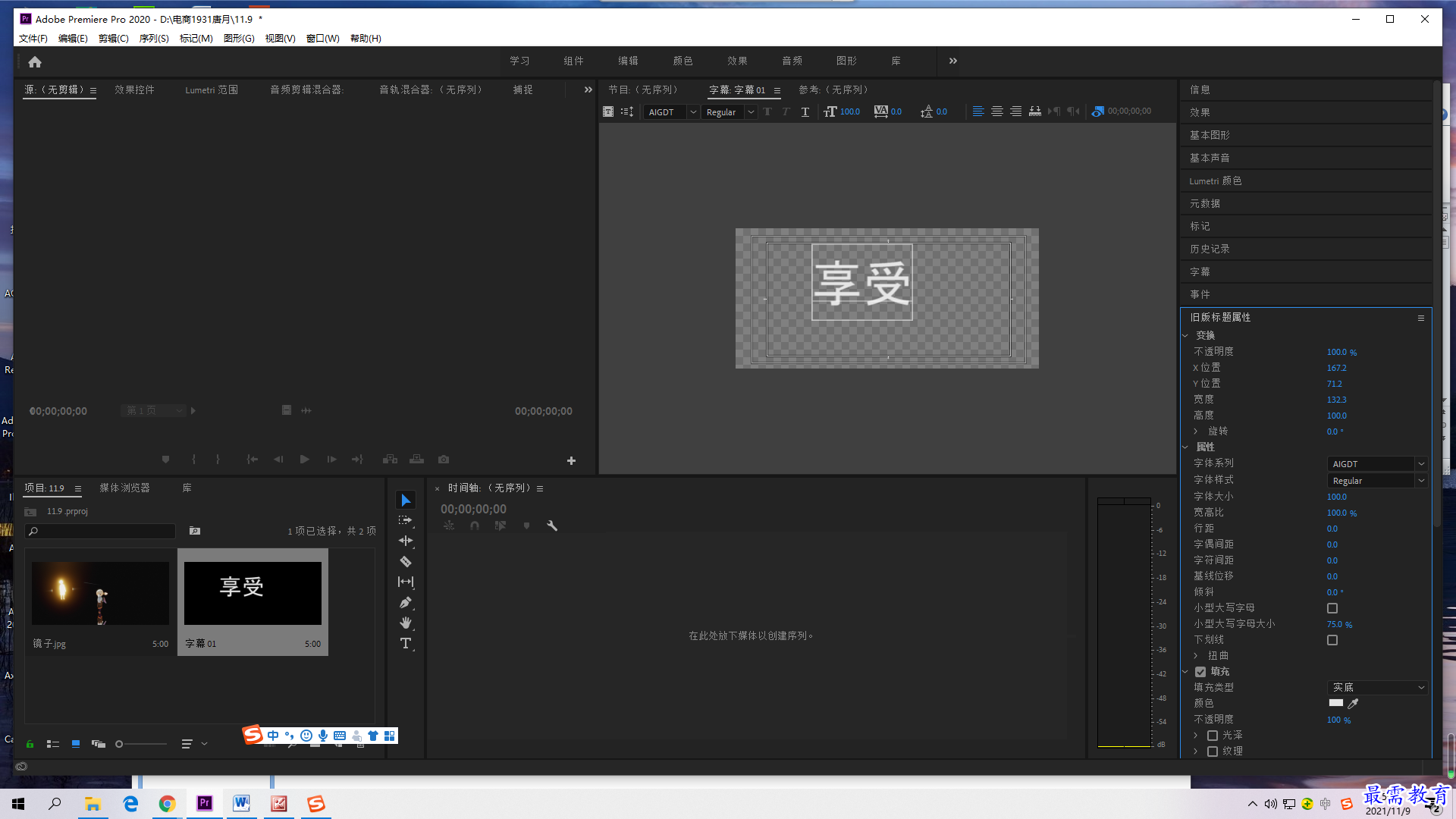Open the Editing workspace
This screenshot has height=819, width=1456.
click(x=628, y=61)
